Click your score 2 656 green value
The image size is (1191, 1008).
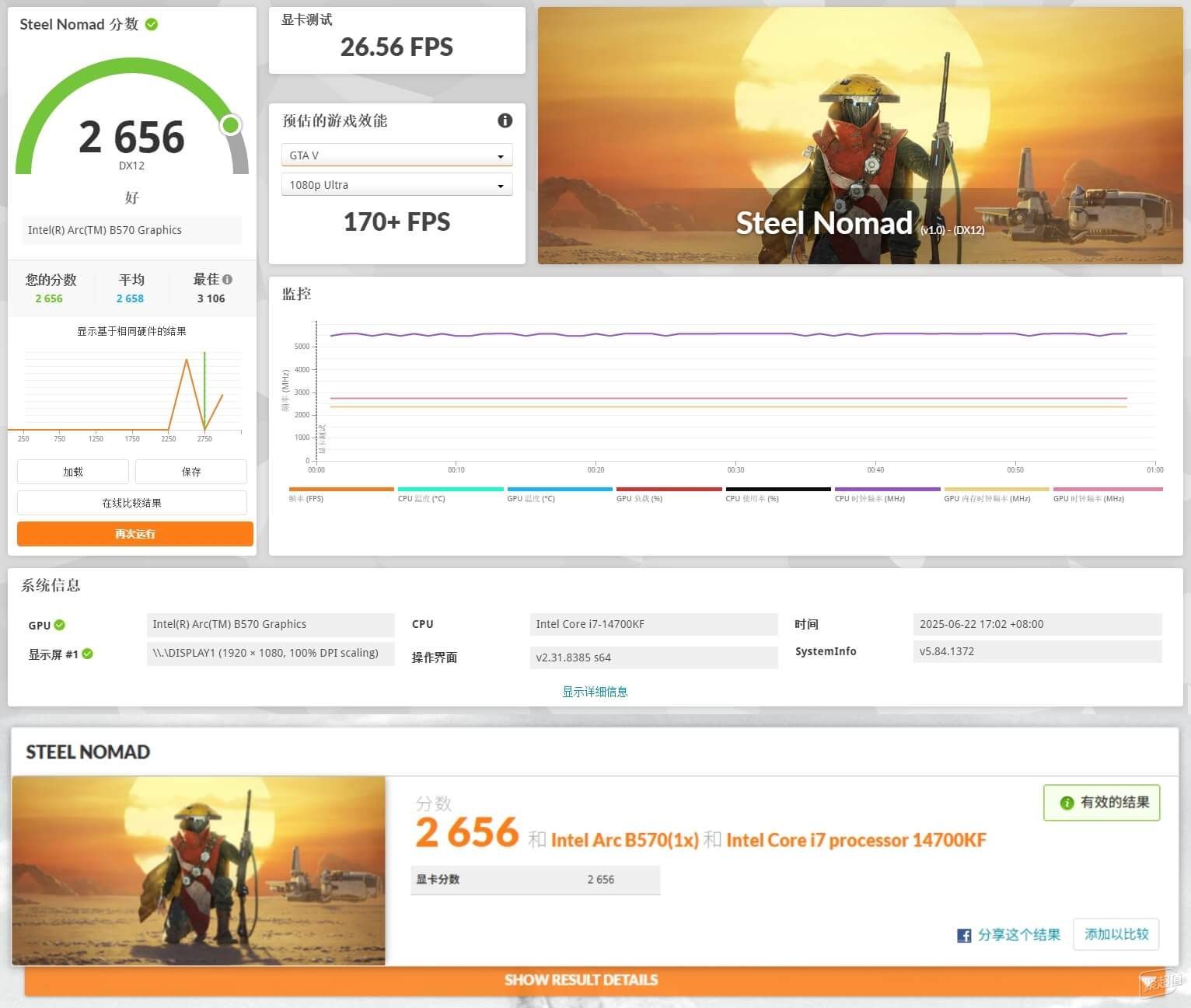coord(49,298)
